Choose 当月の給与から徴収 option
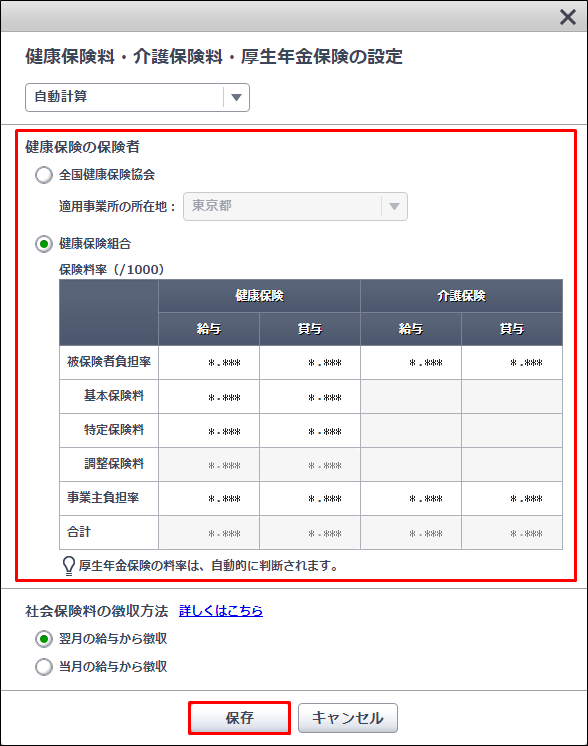 [44, 667]
